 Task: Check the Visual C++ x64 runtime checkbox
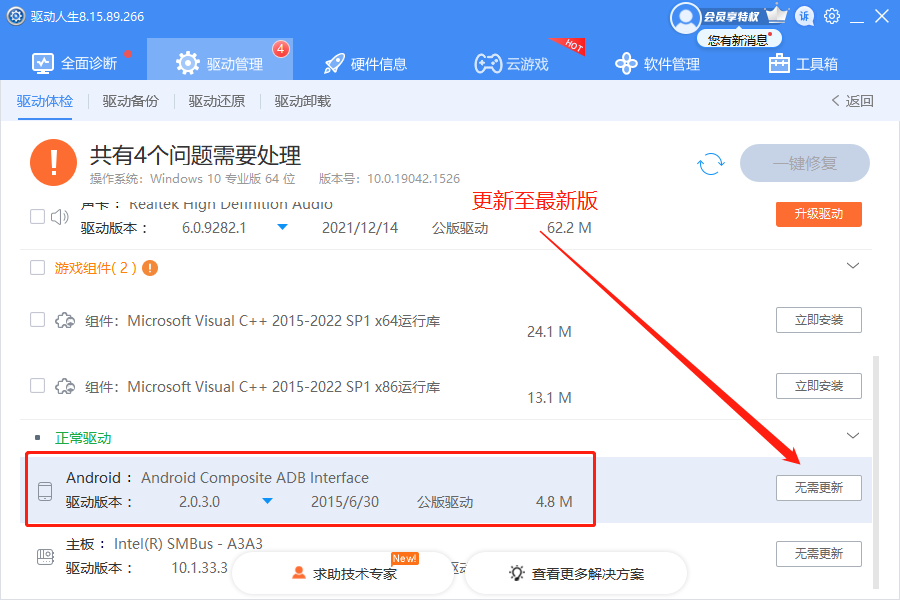click(37, 319)
